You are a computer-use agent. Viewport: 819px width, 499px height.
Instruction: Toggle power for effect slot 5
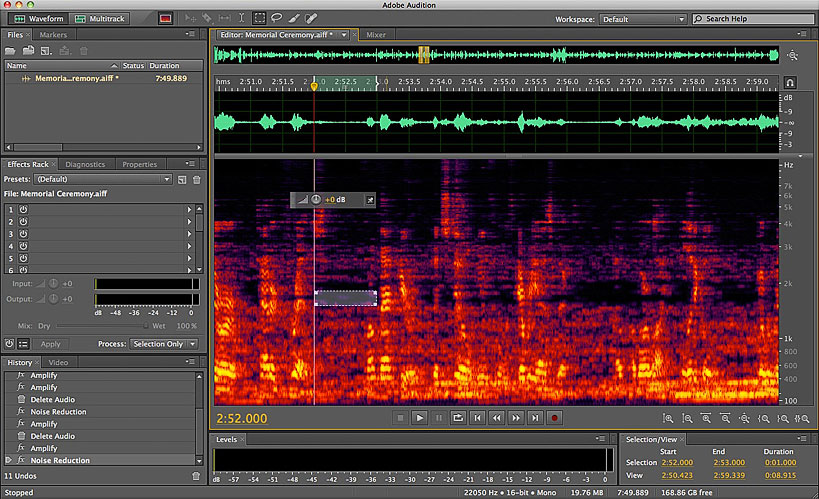(23, 258)
